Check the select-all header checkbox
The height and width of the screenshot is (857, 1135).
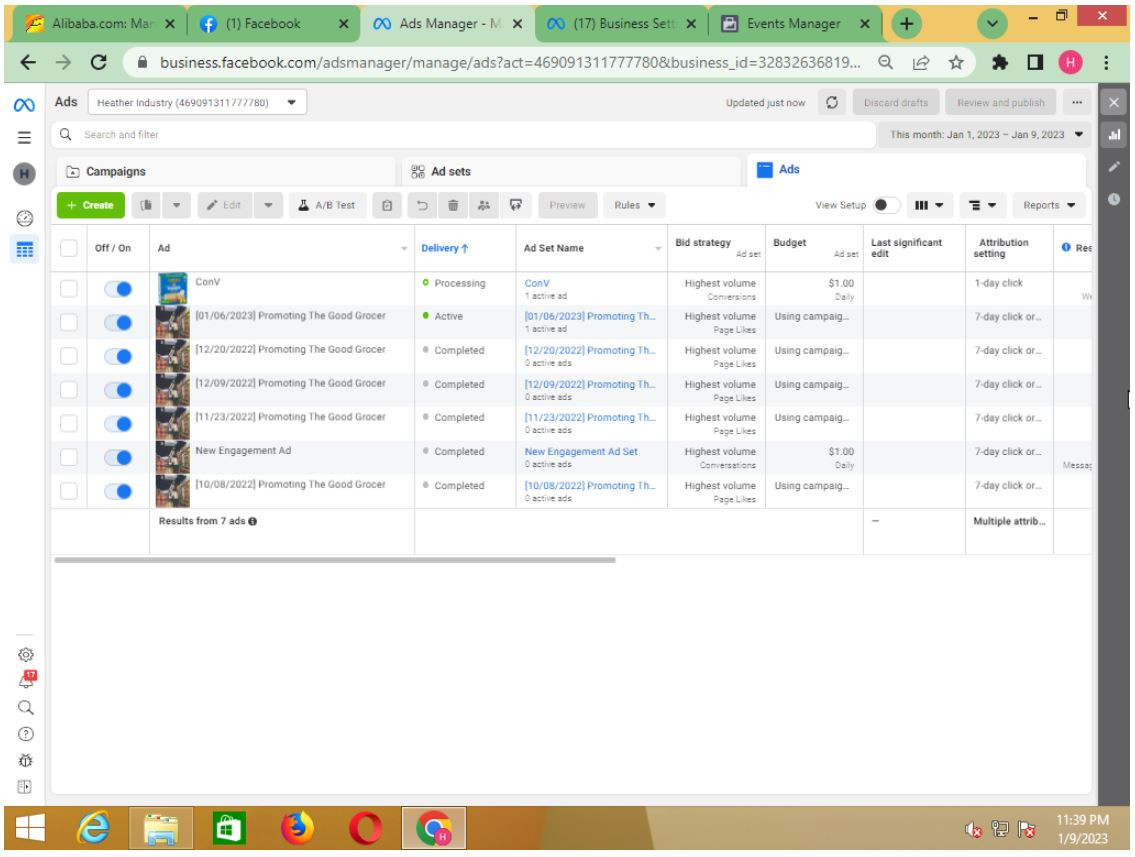(x=69, y=248)
